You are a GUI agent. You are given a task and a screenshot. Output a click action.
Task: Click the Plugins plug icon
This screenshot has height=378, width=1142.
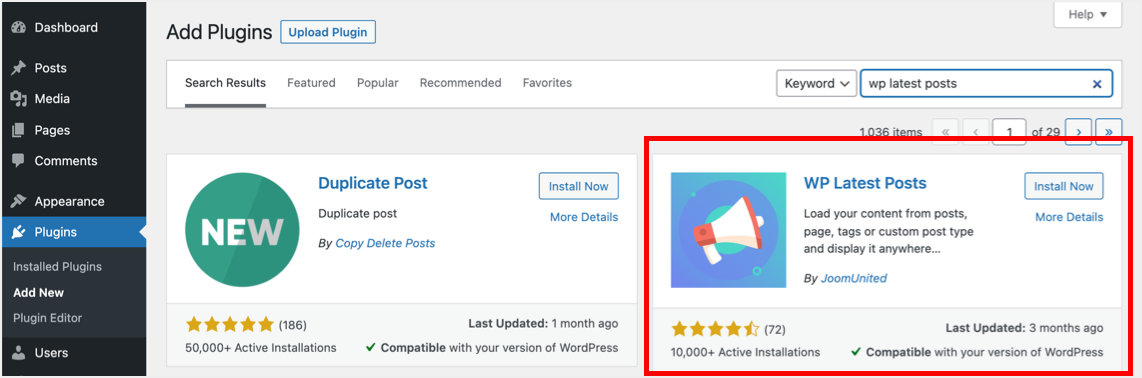pyautogui.click(x=19, y=232)
